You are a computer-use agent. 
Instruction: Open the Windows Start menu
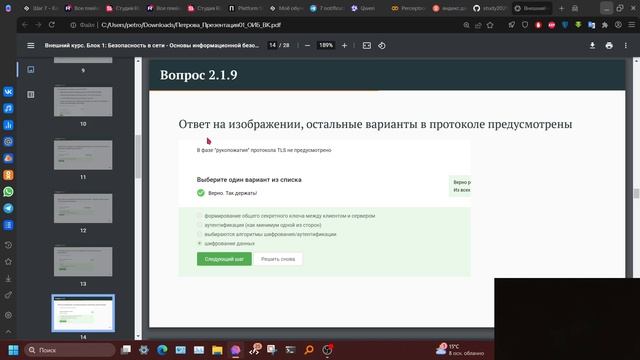pos(13,350)
